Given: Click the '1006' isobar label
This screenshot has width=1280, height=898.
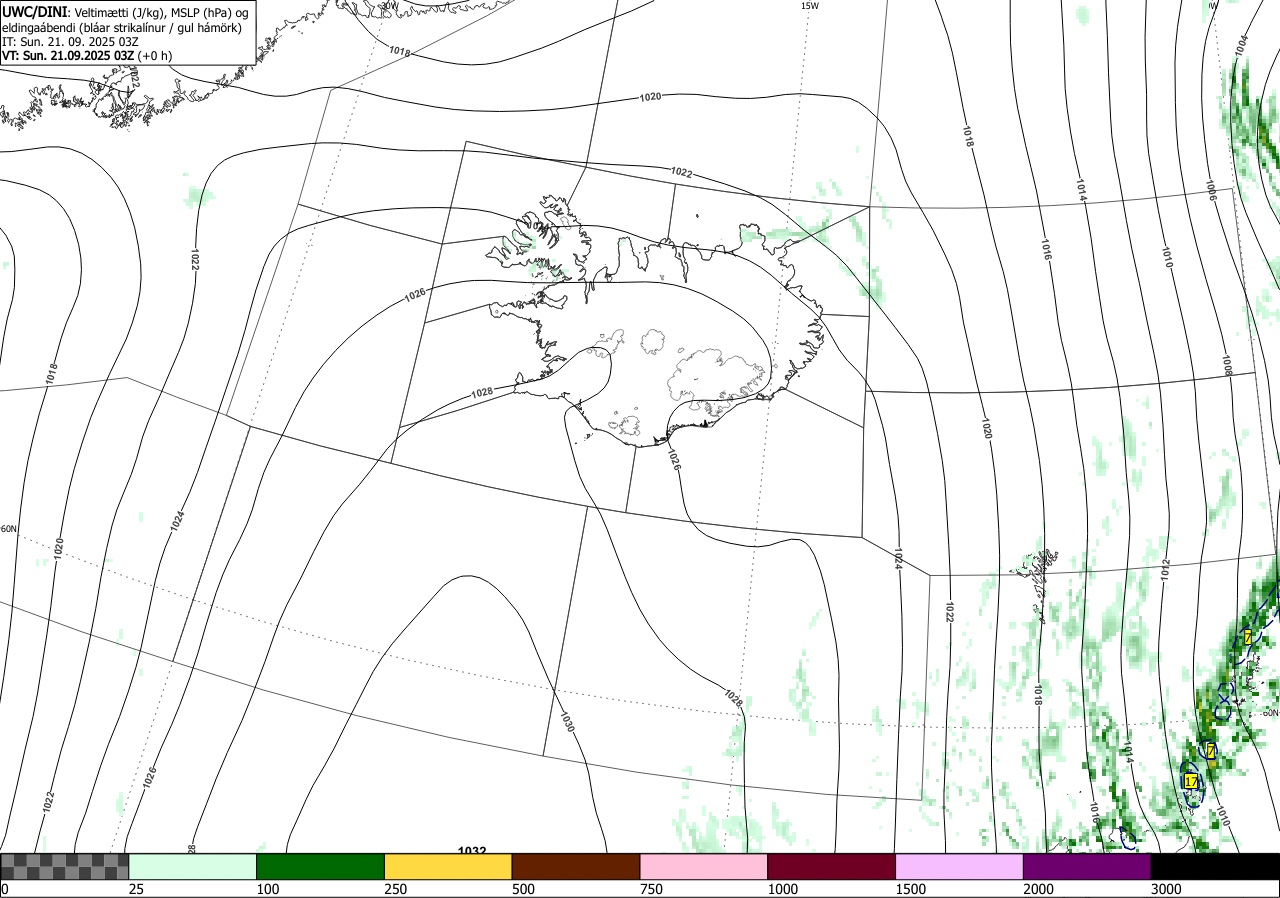Looking at the screenshot, I should click(1209, 191).
